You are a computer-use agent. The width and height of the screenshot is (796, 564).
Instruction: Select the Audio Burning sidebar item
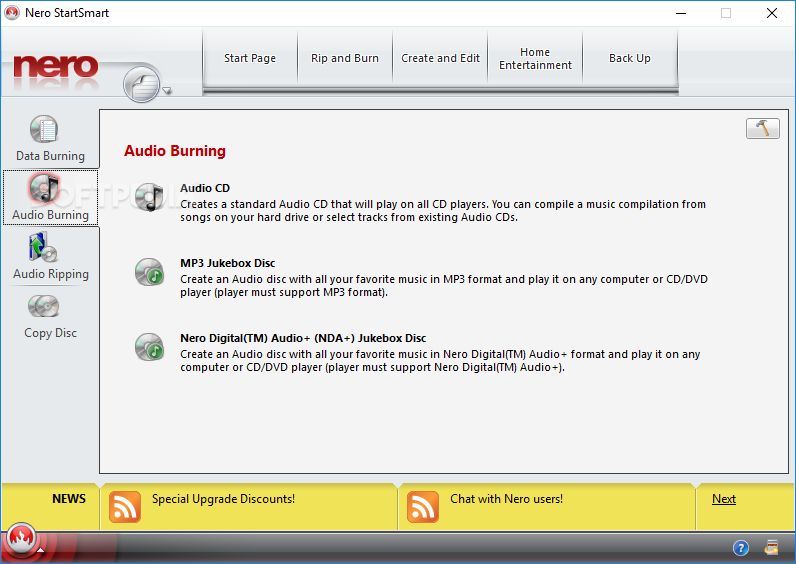(x=50, y=198)
